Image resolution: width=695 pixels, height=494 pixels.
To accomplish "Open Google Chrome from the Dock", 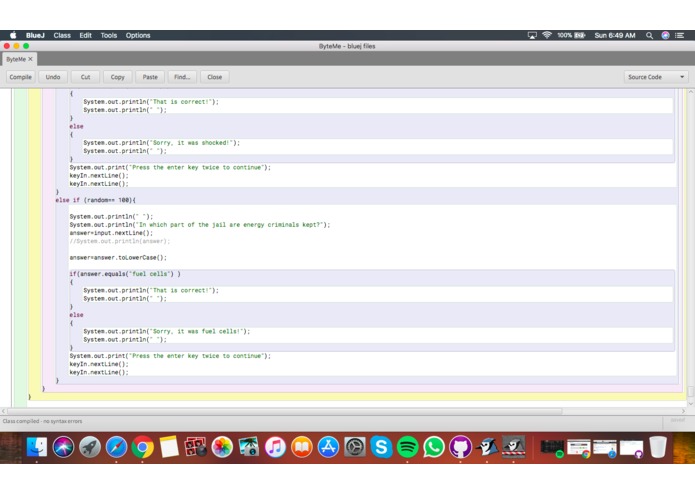I will click(142, 447).
